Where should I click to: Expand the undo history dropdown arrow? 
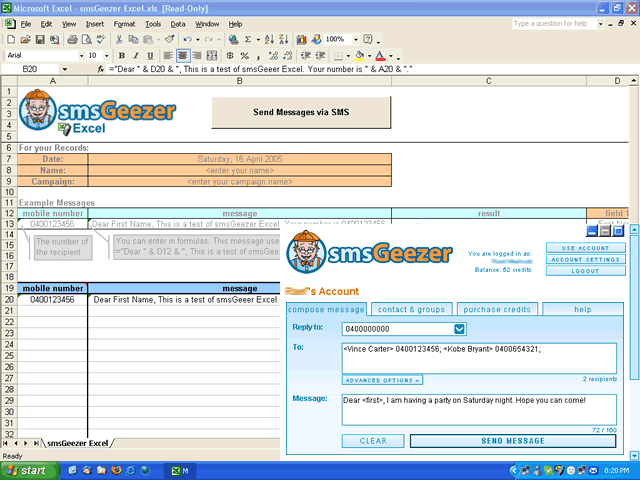198,40
